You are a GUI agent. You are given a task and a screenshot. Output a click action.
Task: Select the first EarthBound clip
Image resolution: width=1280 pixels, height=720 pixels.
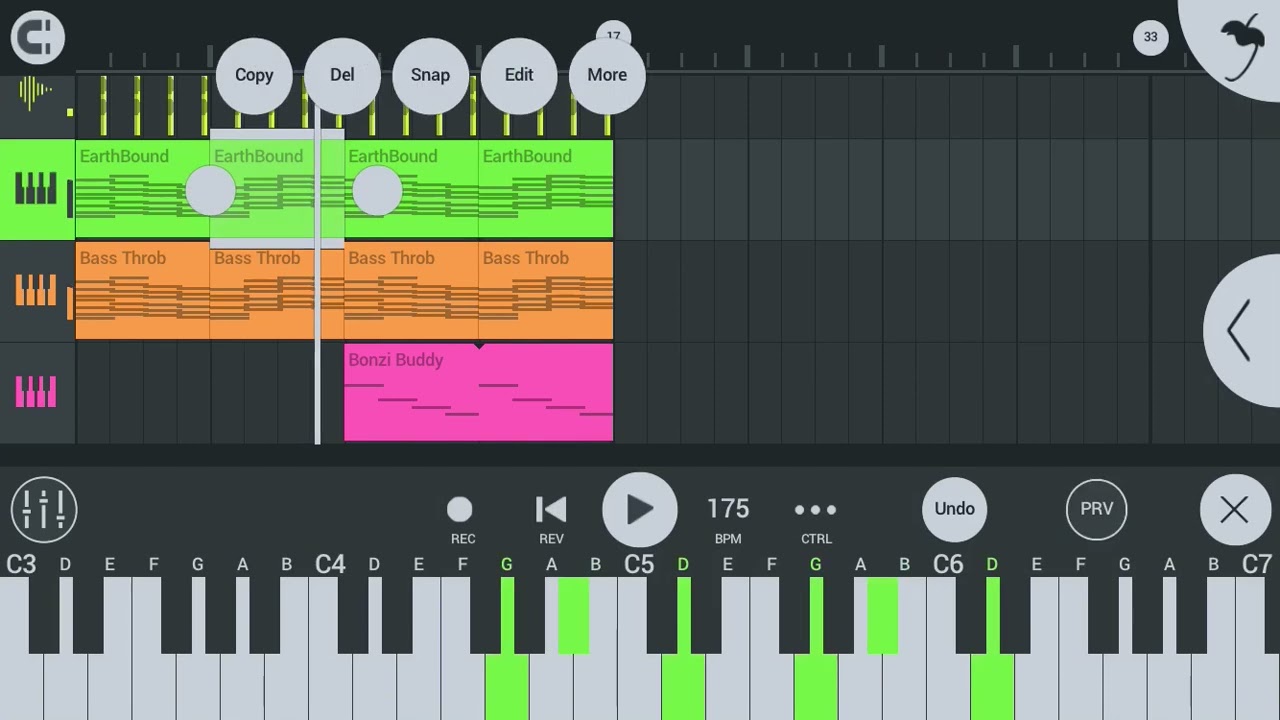pyautogui.click(x=143, y=188)
